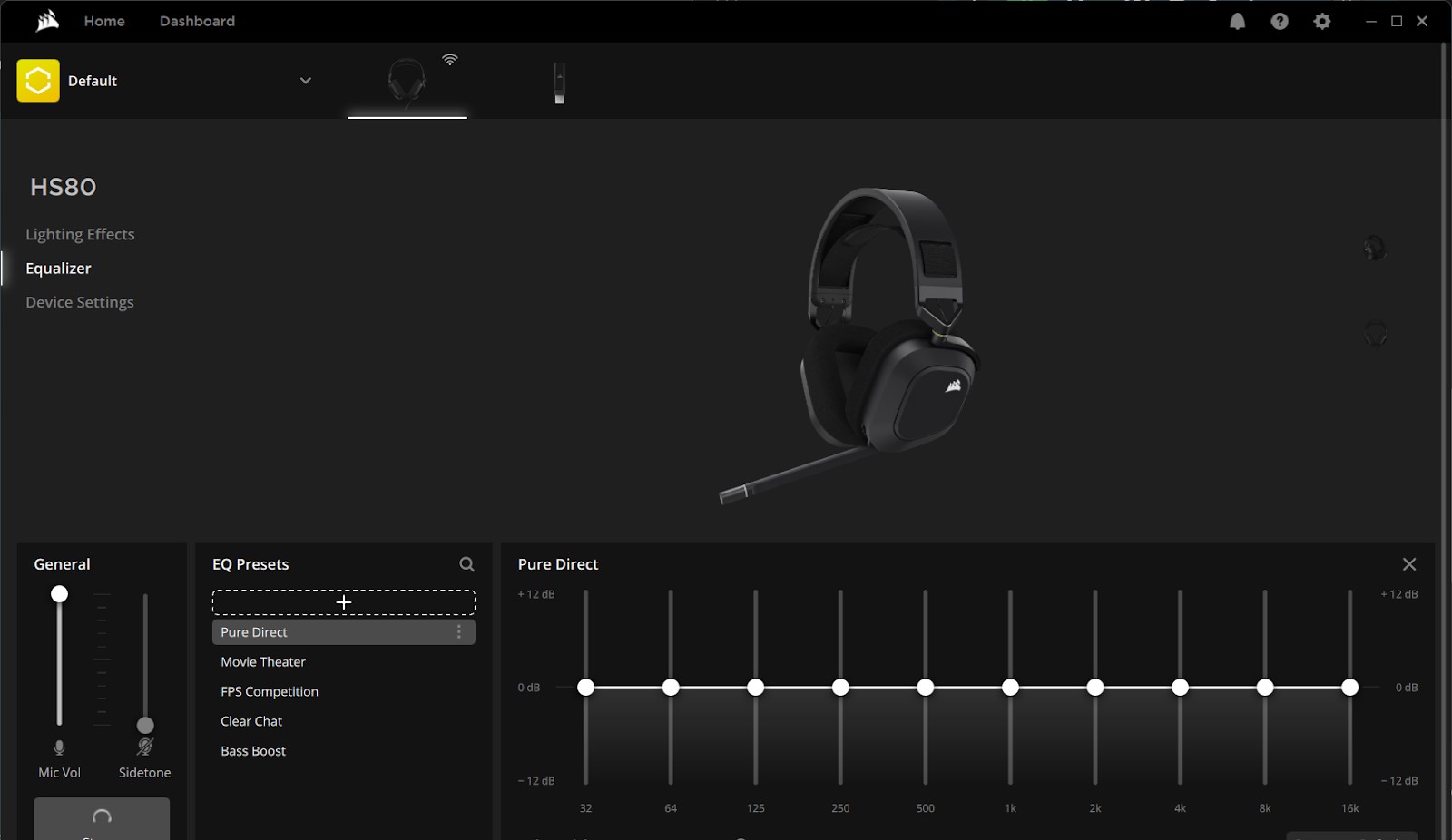Screen dimensions: 1452x840
Task: Click the EQ Presets panel title
Action: pyautogui.click(x=250, y=564)
